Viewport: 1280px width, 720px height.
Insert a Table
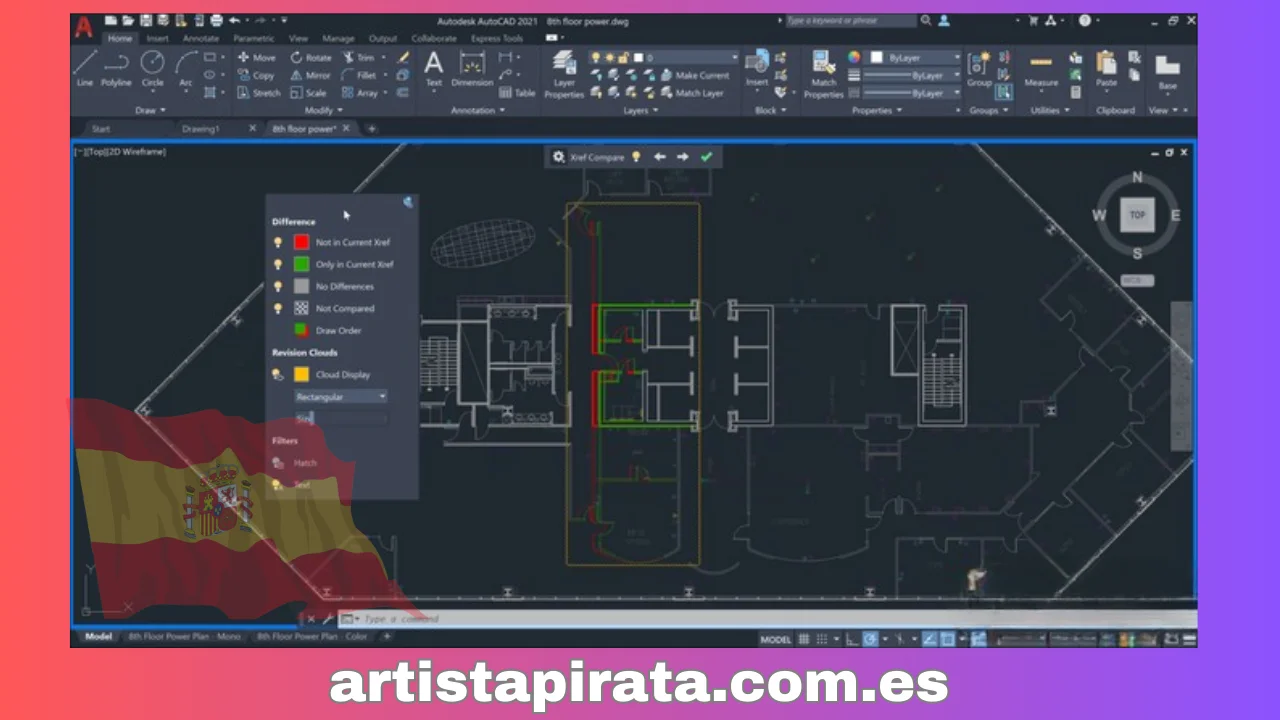518,93
